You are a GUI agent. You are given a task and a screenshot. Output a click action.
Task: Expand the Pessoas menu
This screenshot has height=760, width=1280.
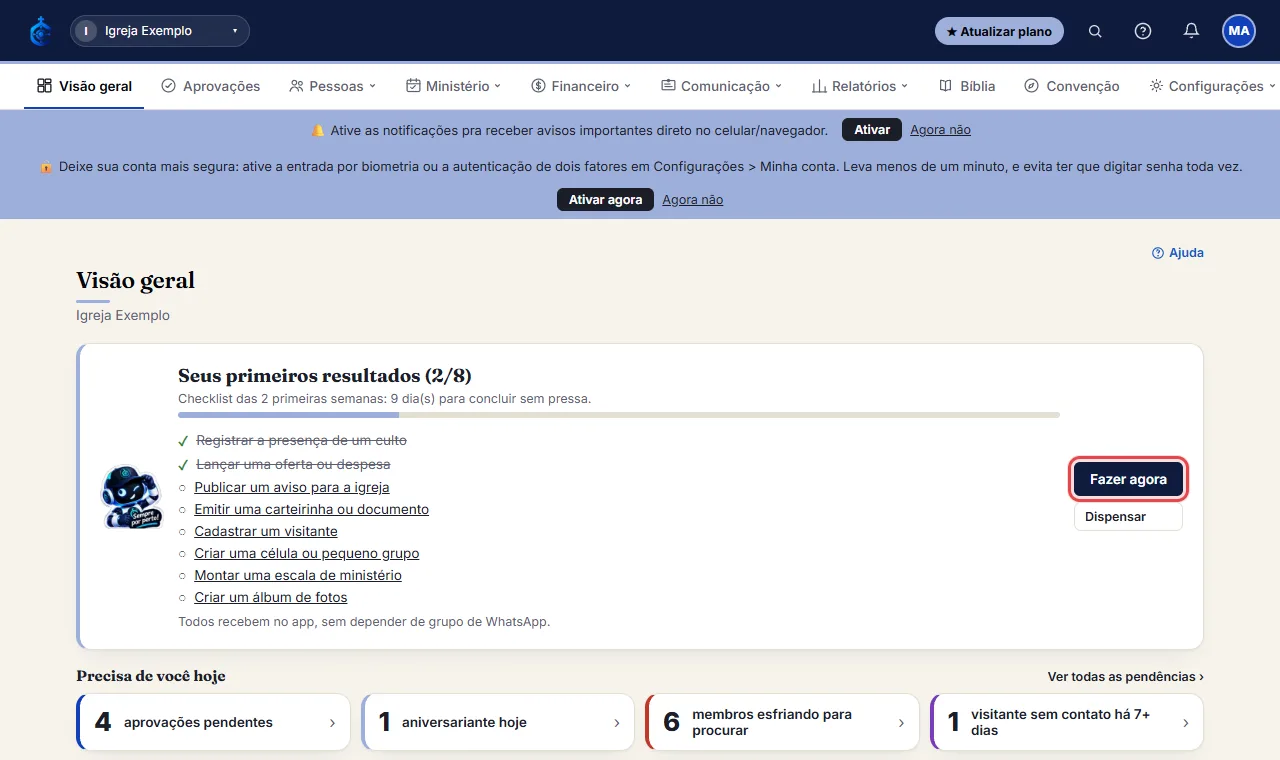click(x=332, y=86)
